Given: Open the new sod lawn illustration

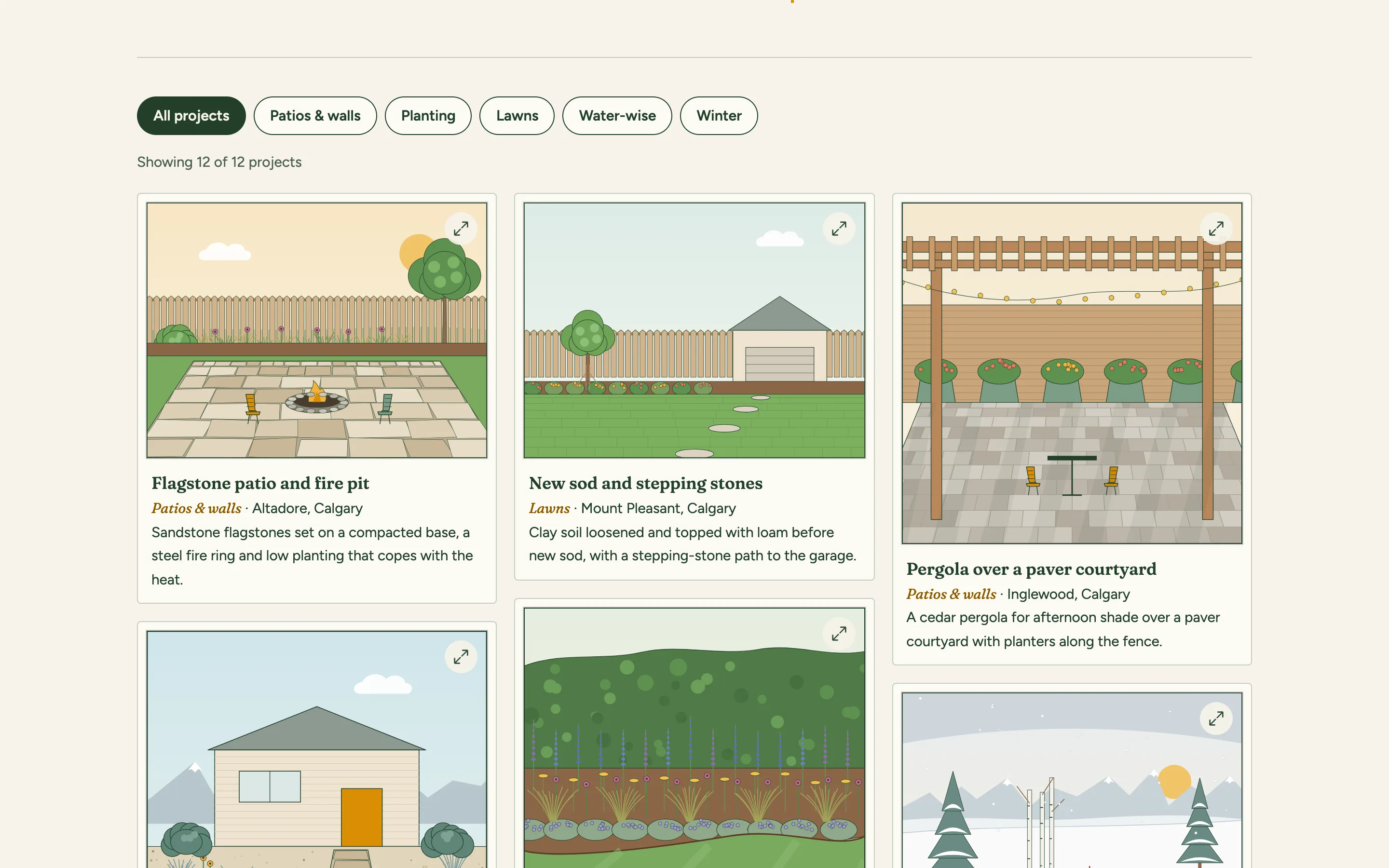Looking at the screenshot, I should tap(694, 330).
